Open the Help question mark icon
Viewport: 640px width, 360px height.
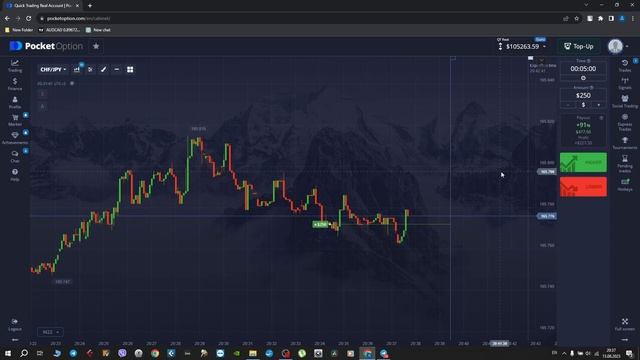point(15,175)
